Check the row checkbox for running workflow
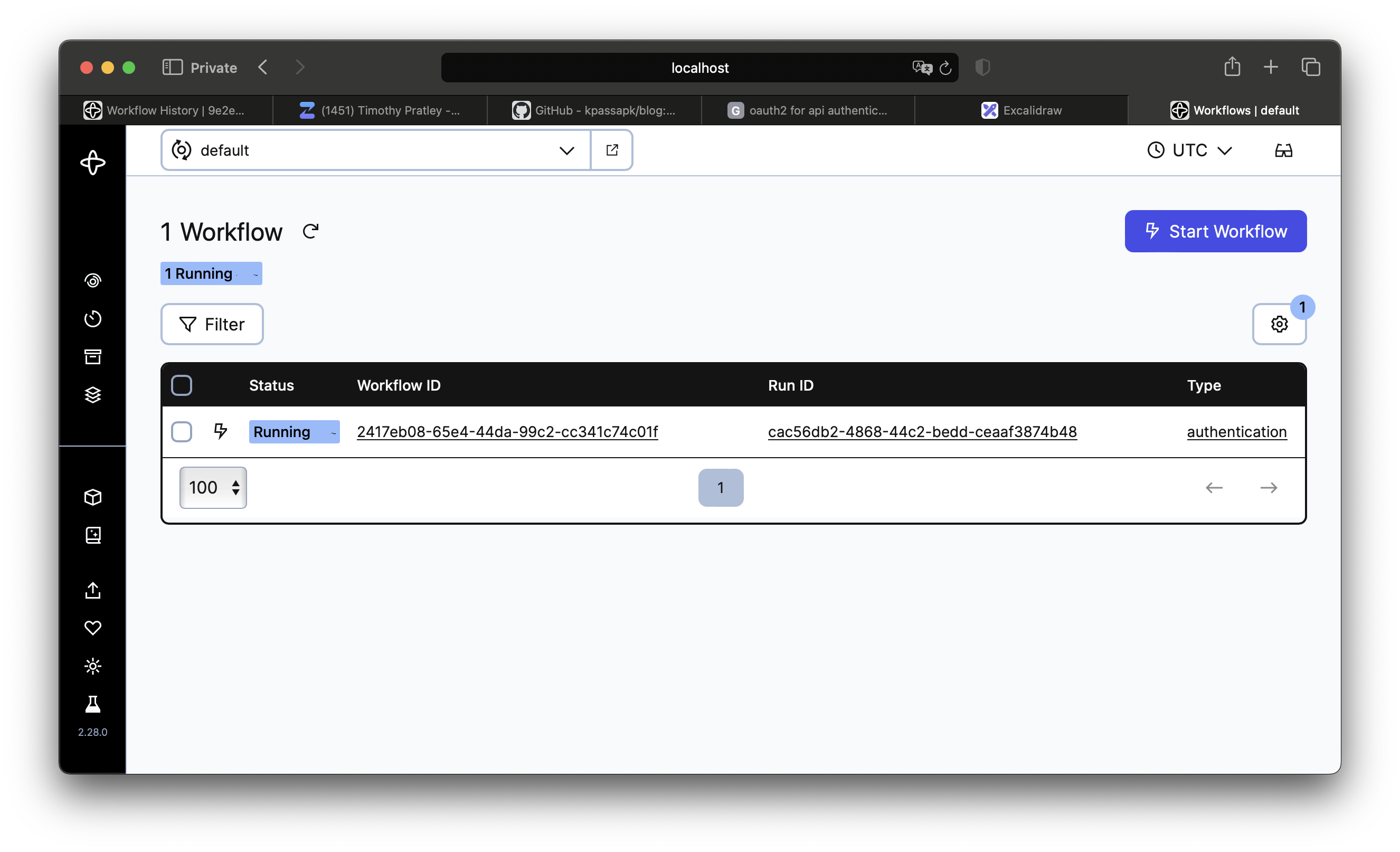The width and height of the screenshot is (1400, 852). (x=182, y=431)
